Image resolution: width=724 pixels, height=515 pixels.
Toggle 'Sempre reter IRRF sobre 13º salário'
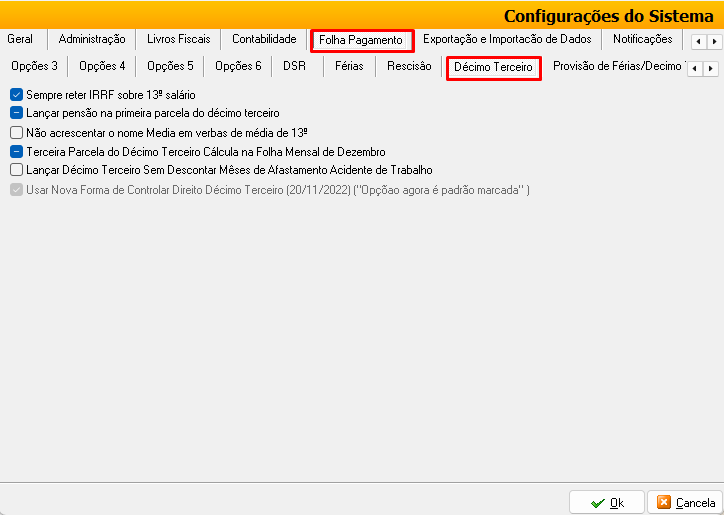[x=16, y=95]
